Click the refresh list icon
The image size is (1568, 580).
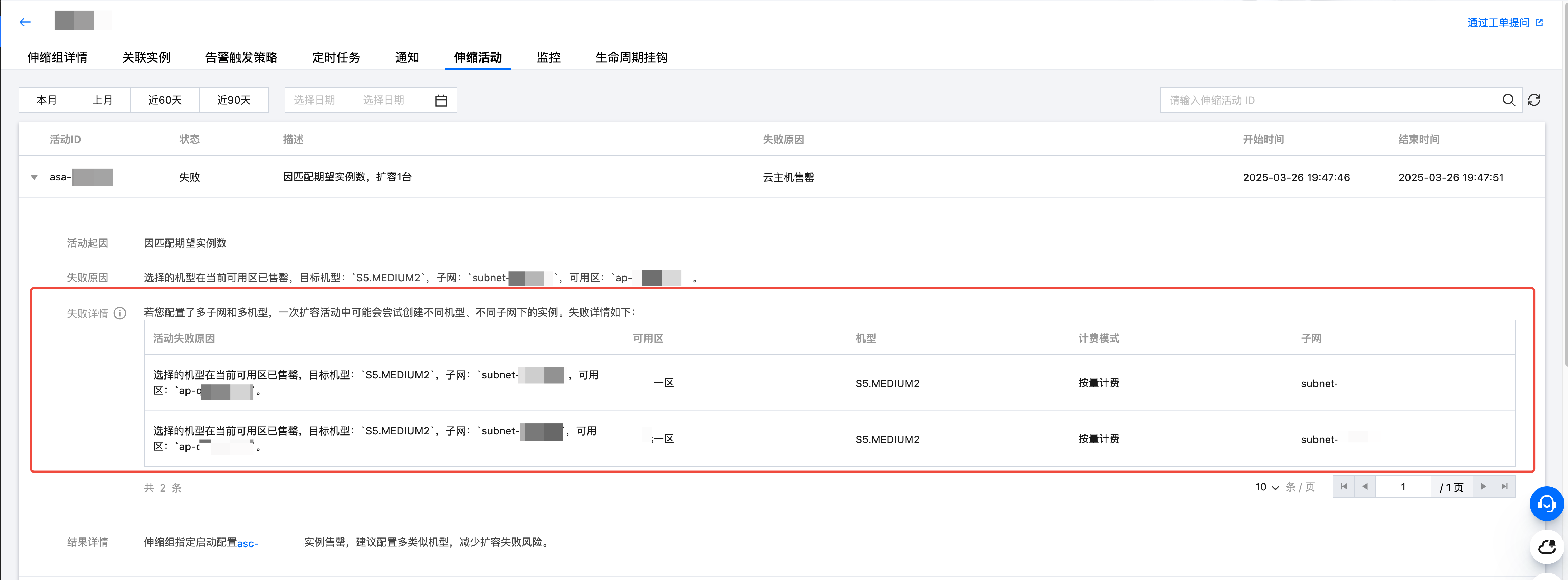point(1534,101)
